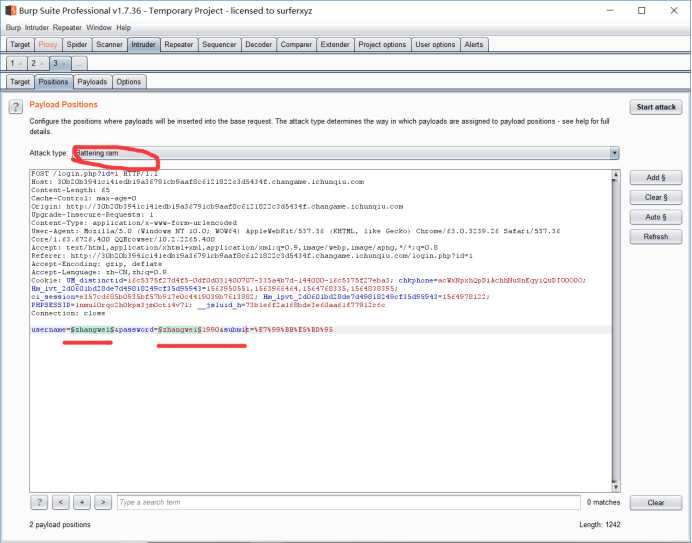Open the Alerts tab
This screenshot has height=543, width=692.
coord(474,45)
